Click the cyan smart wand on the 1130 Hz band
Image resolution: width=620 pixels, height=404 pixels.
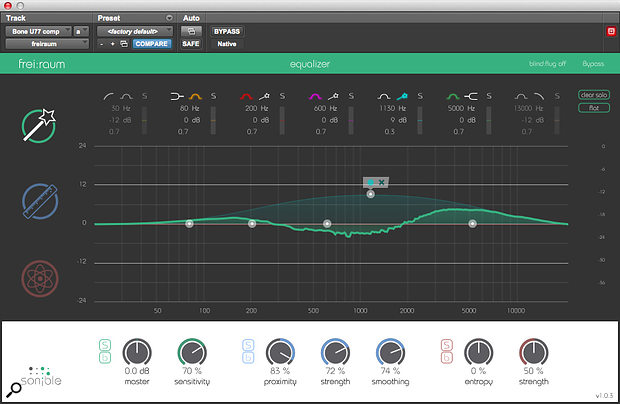402,96
